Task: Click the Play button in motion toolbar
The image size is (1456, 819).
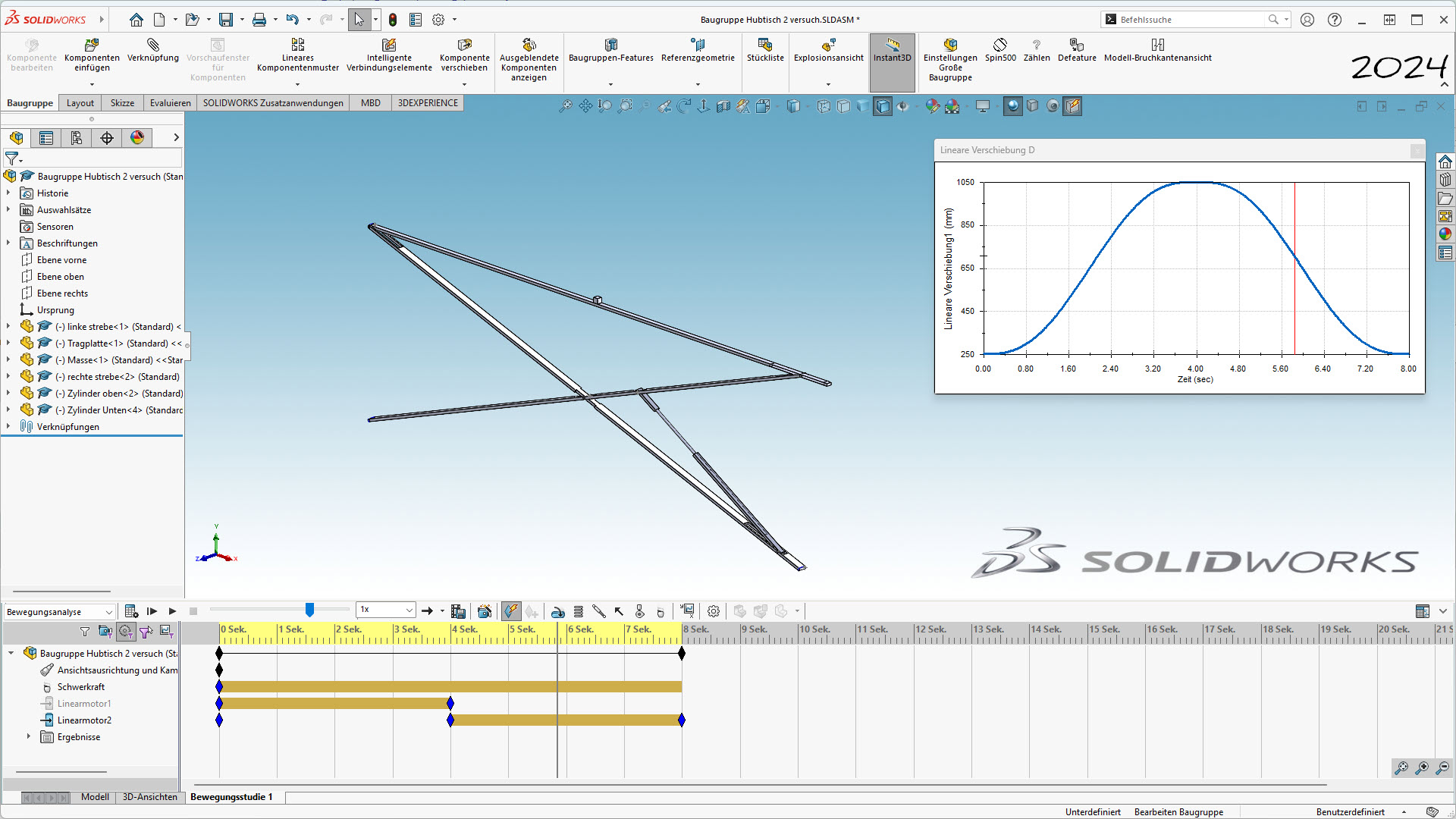Action: [x=172, y=611]
